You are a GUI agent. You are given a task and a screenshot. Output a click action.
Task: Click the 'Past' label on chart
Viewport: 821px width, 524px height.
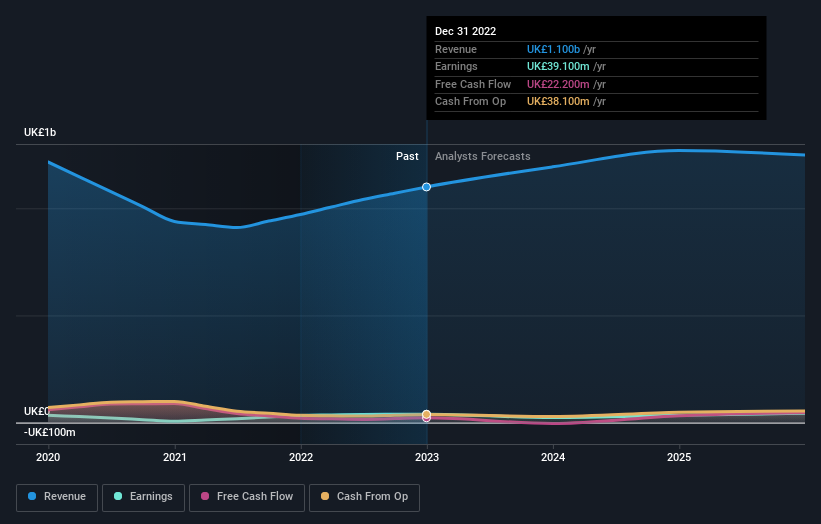pos(407,156)
